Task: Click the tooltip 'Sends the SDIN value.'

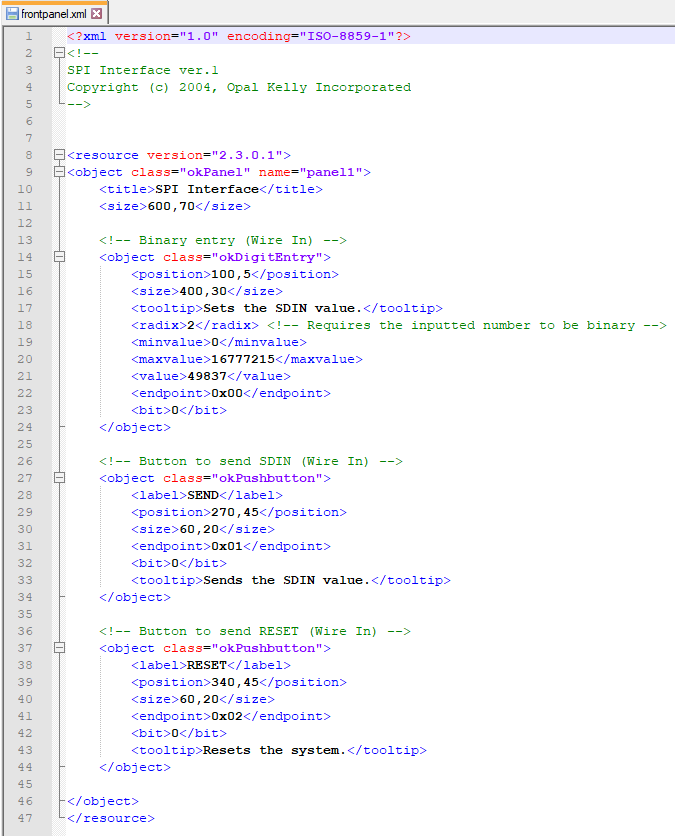Action: 287,581
